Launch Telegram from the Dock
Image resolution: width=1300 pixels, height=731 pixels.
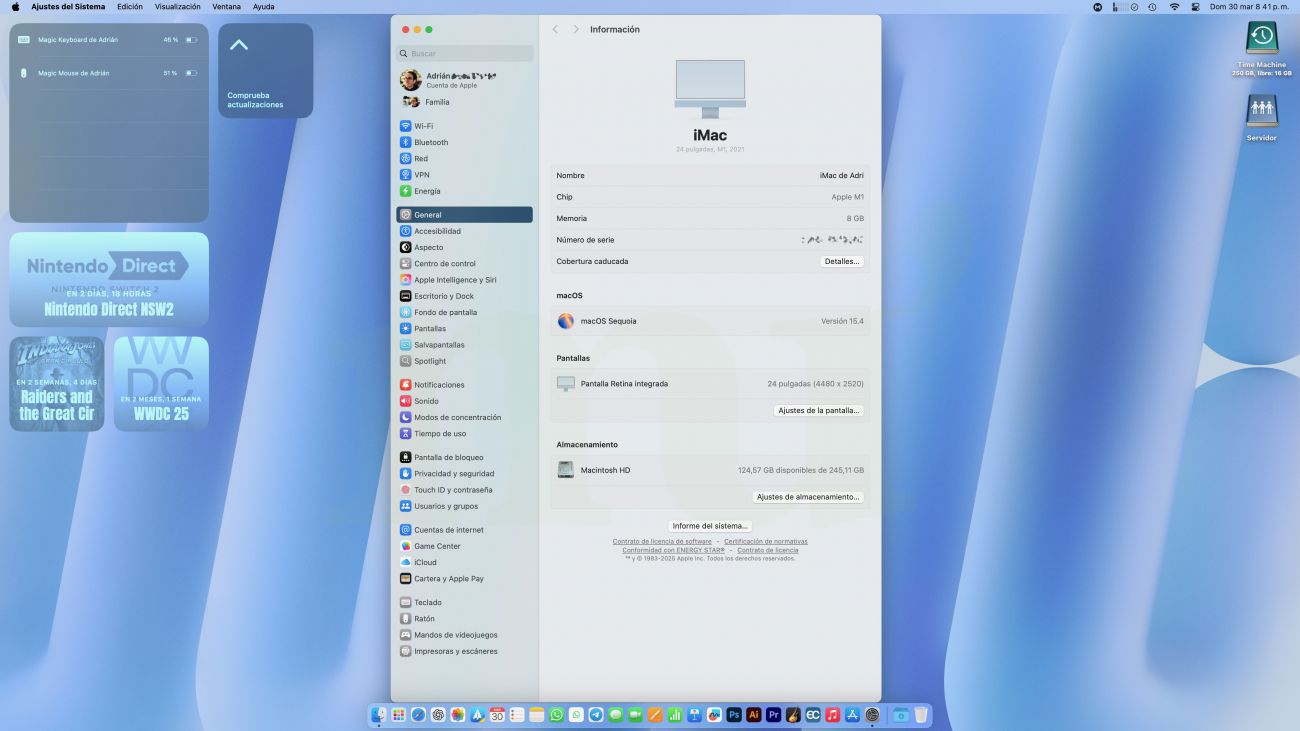tap(596, 715)
